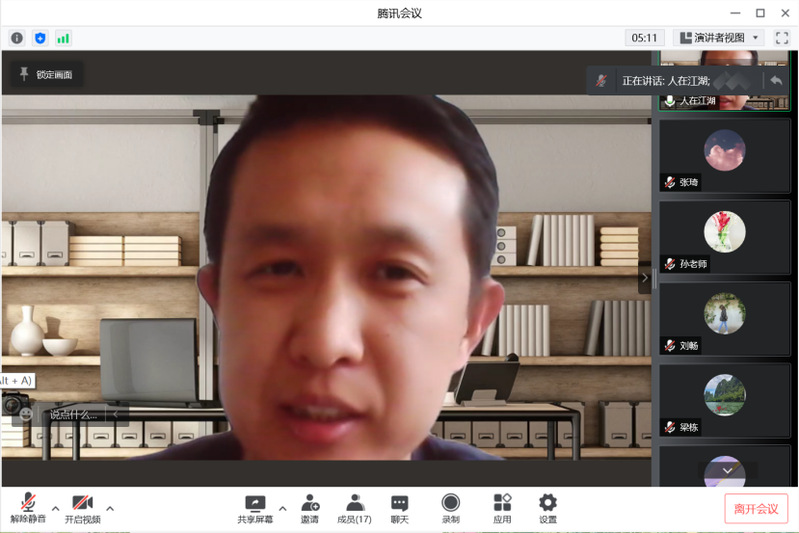Expand video options arrow beside 开启视频
The image size is (799, 533).
pos(110,507)
